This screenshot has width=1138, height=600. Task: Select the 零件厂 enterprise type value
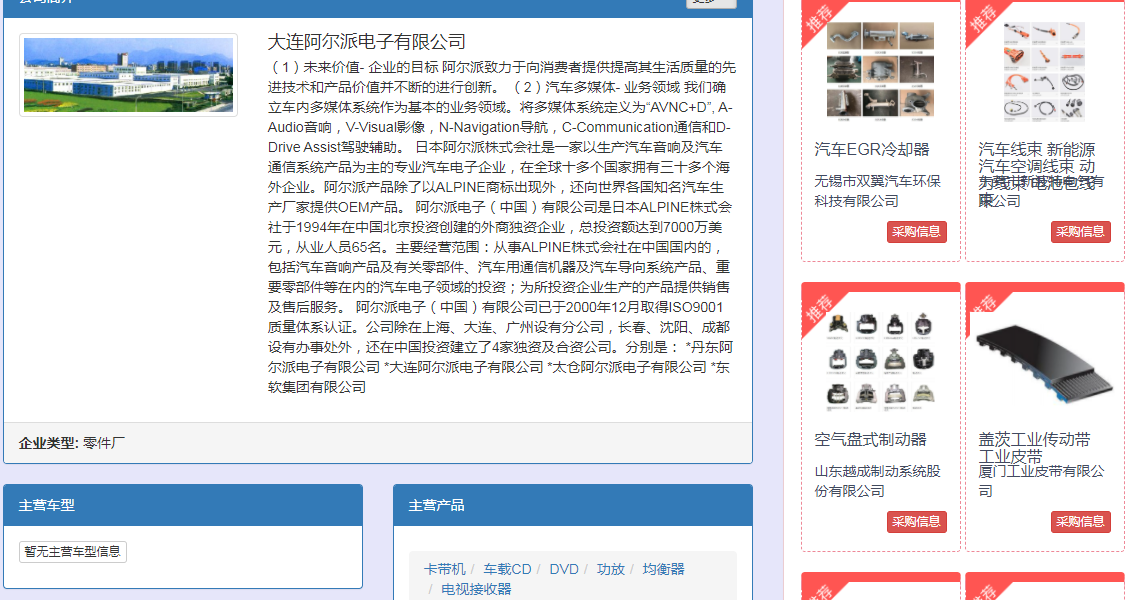(x=104, y=443)
